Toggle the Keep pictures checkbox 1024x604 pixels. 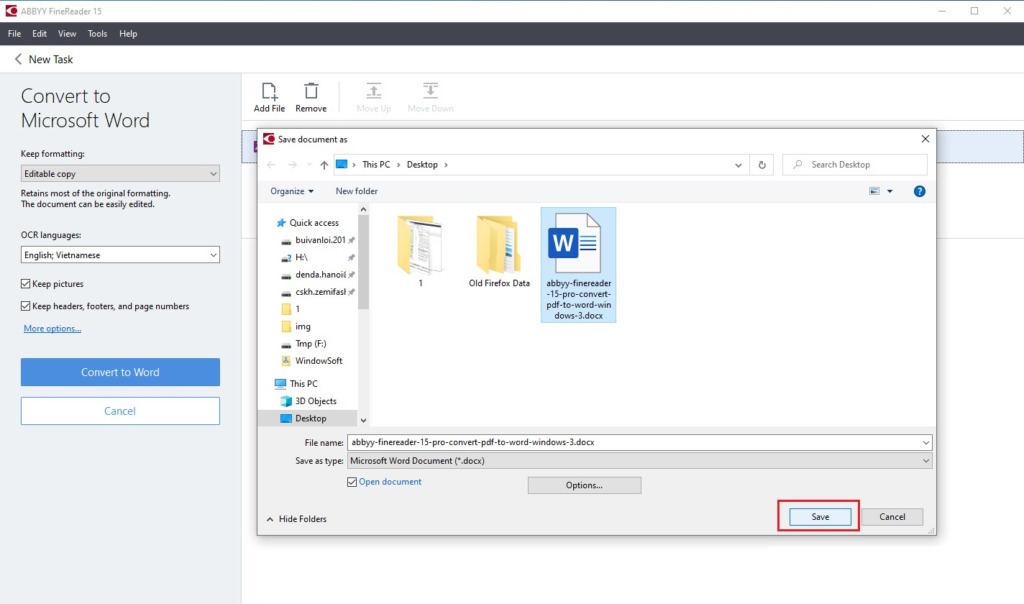(x=26, y=284)
